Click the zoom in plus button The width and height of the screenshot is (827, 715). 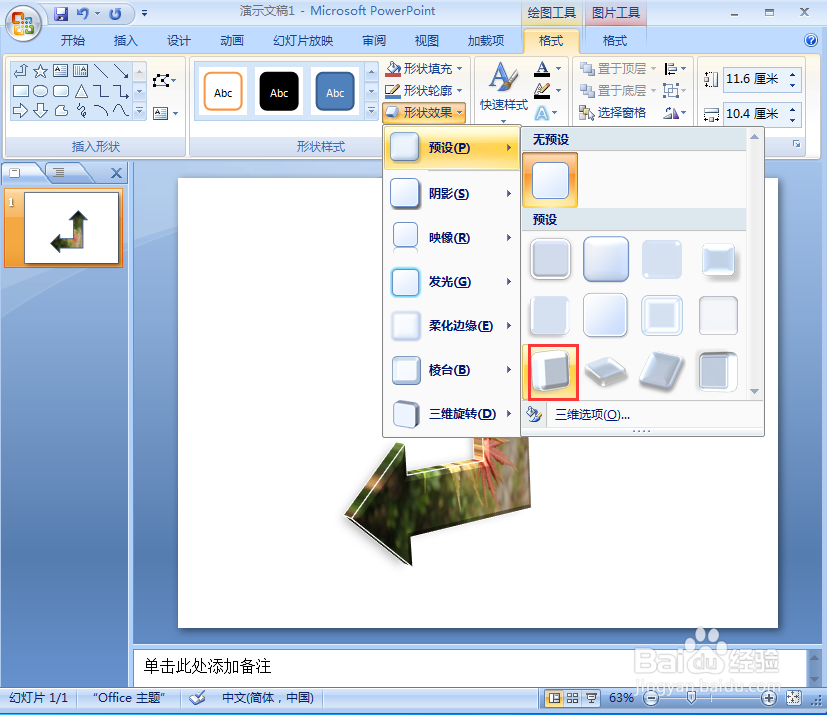pyautogui.click(x=769, y=699)
